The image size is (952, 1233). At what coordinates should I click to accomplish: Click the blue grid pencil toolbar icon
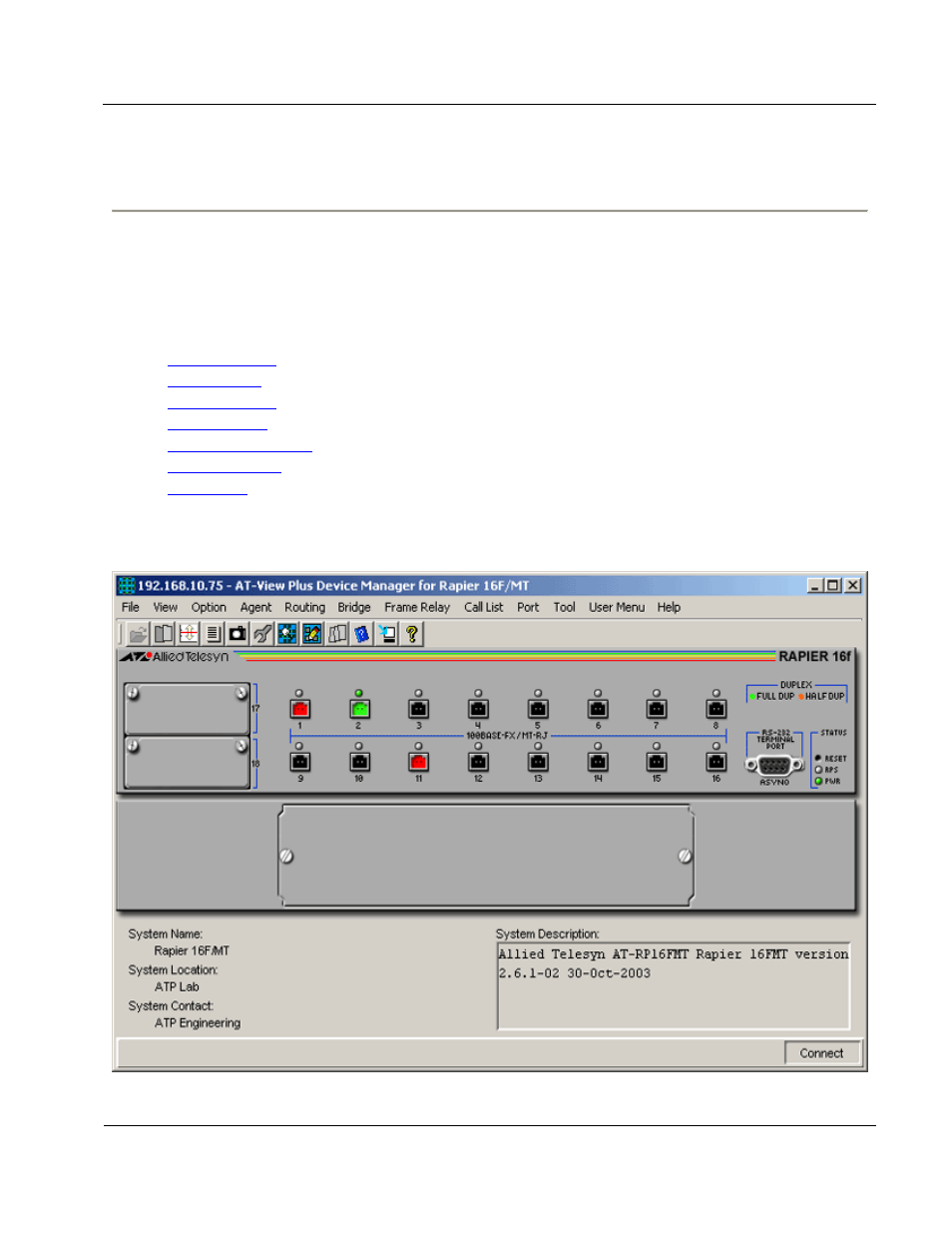coord(313,634)
